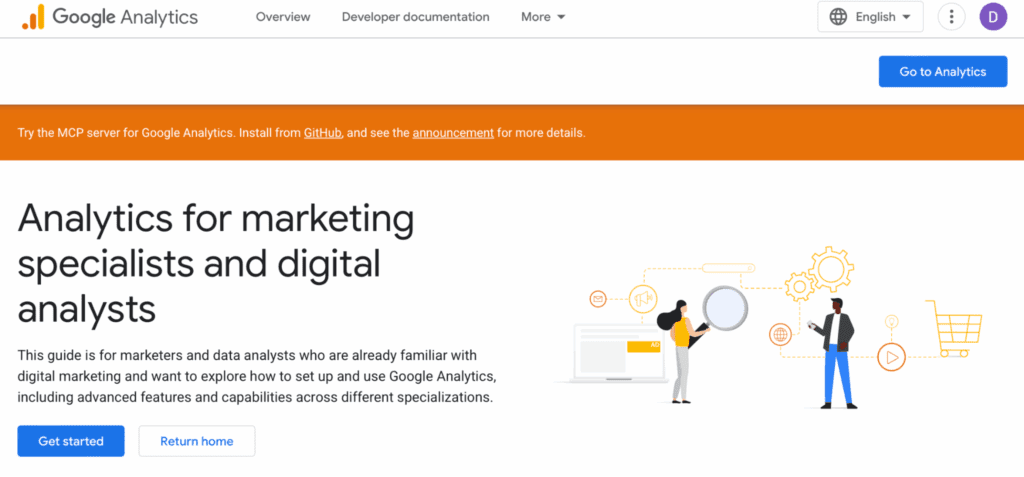Screen dimensions: 1024x477
Task: Click the orange globe icon in illustration
Action: (780, 334)
